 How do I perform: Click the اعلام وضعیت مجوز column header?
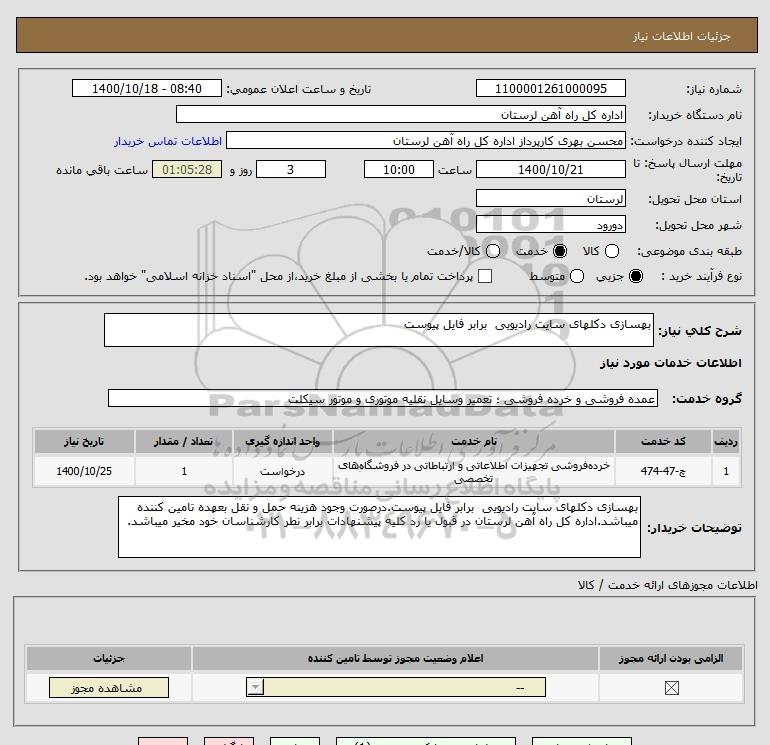(x=395, y=658)
